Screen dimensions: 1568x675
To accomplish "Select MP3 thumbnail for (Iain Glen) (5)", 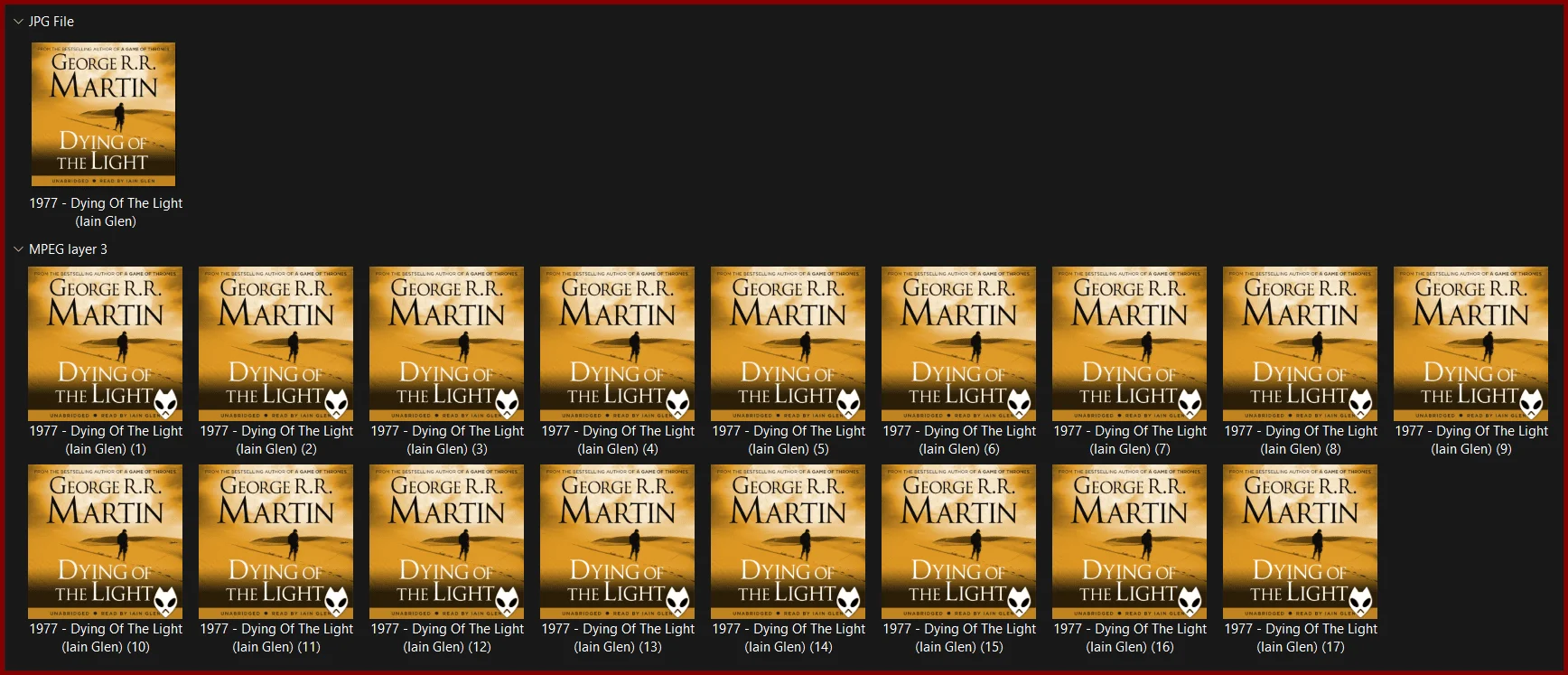I will 789,343.
